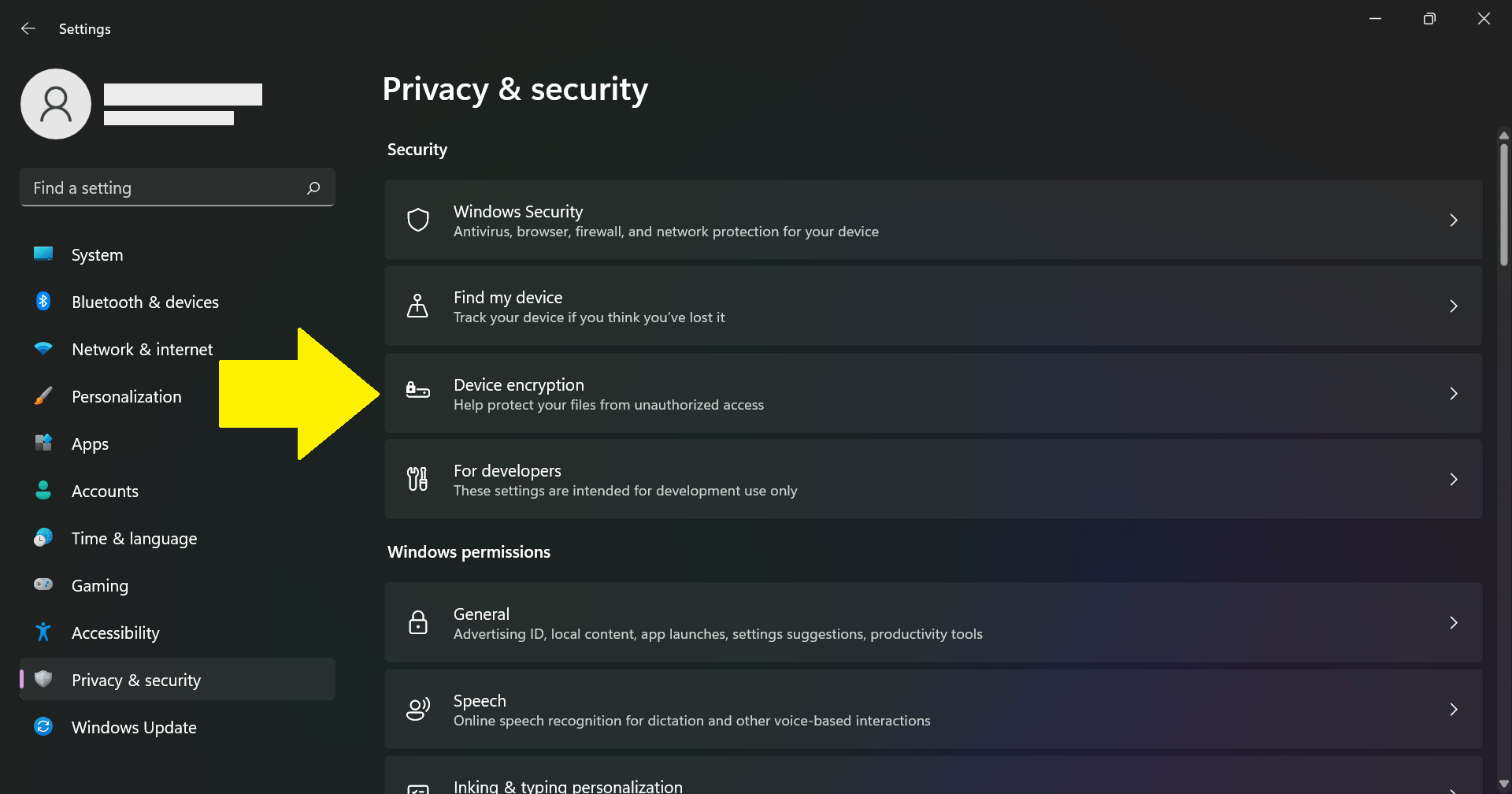Viewport: 1512px width, 794px height.
Task: Open Bluetooth & devices via its icon
Action: click(x=43, y=302)
